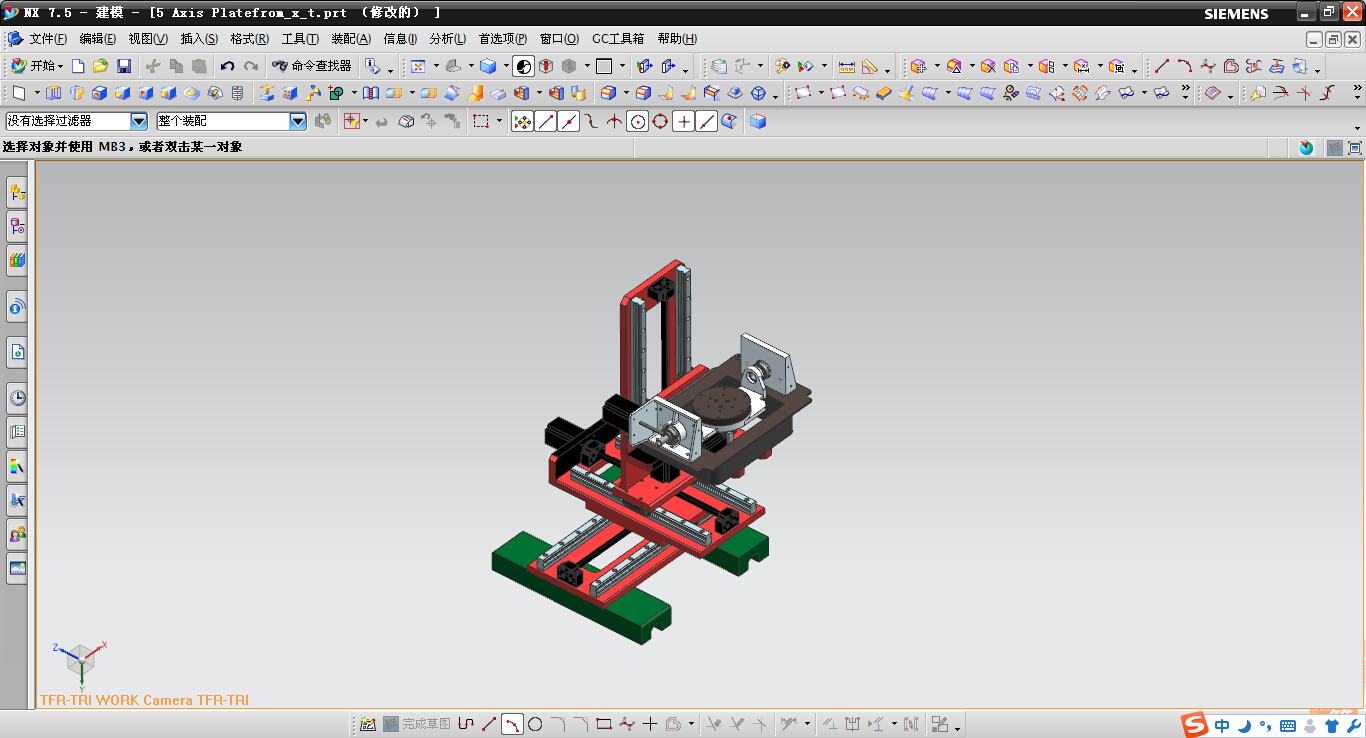
Task: Click the Fit view icon
Action: pos(418,66)
